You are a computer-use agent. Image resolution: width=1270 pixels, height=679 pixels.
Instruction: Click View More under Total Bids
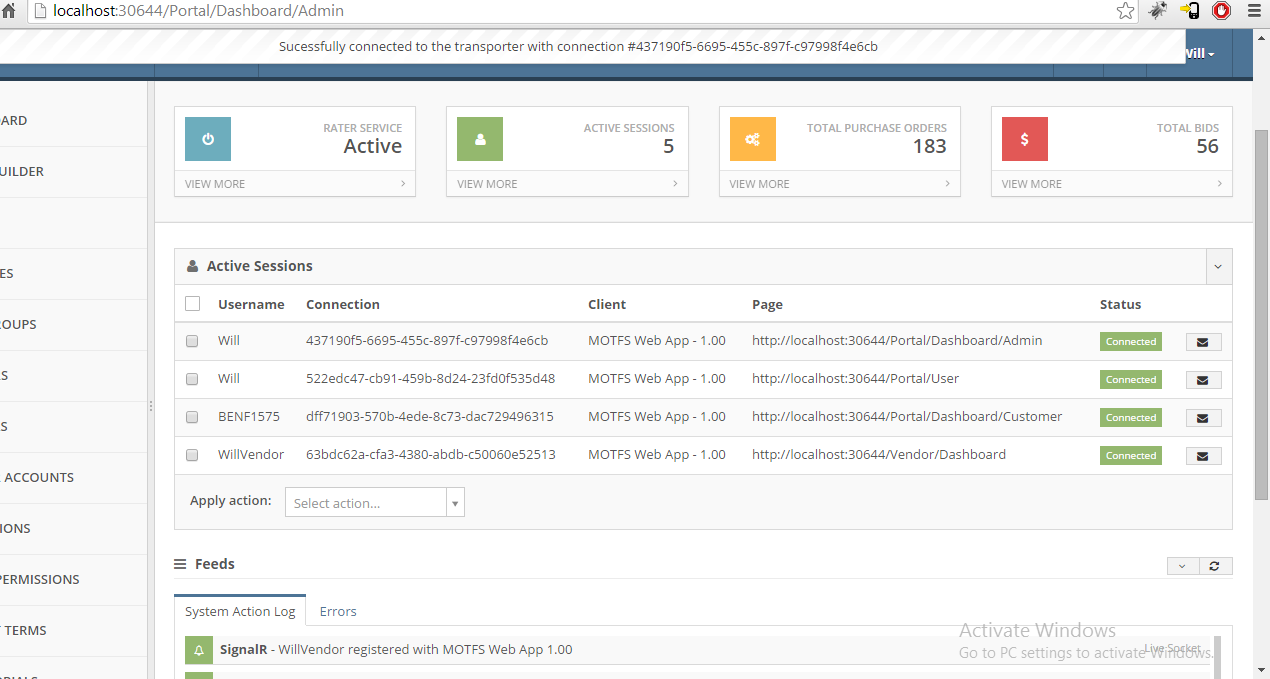(1111, 184)
